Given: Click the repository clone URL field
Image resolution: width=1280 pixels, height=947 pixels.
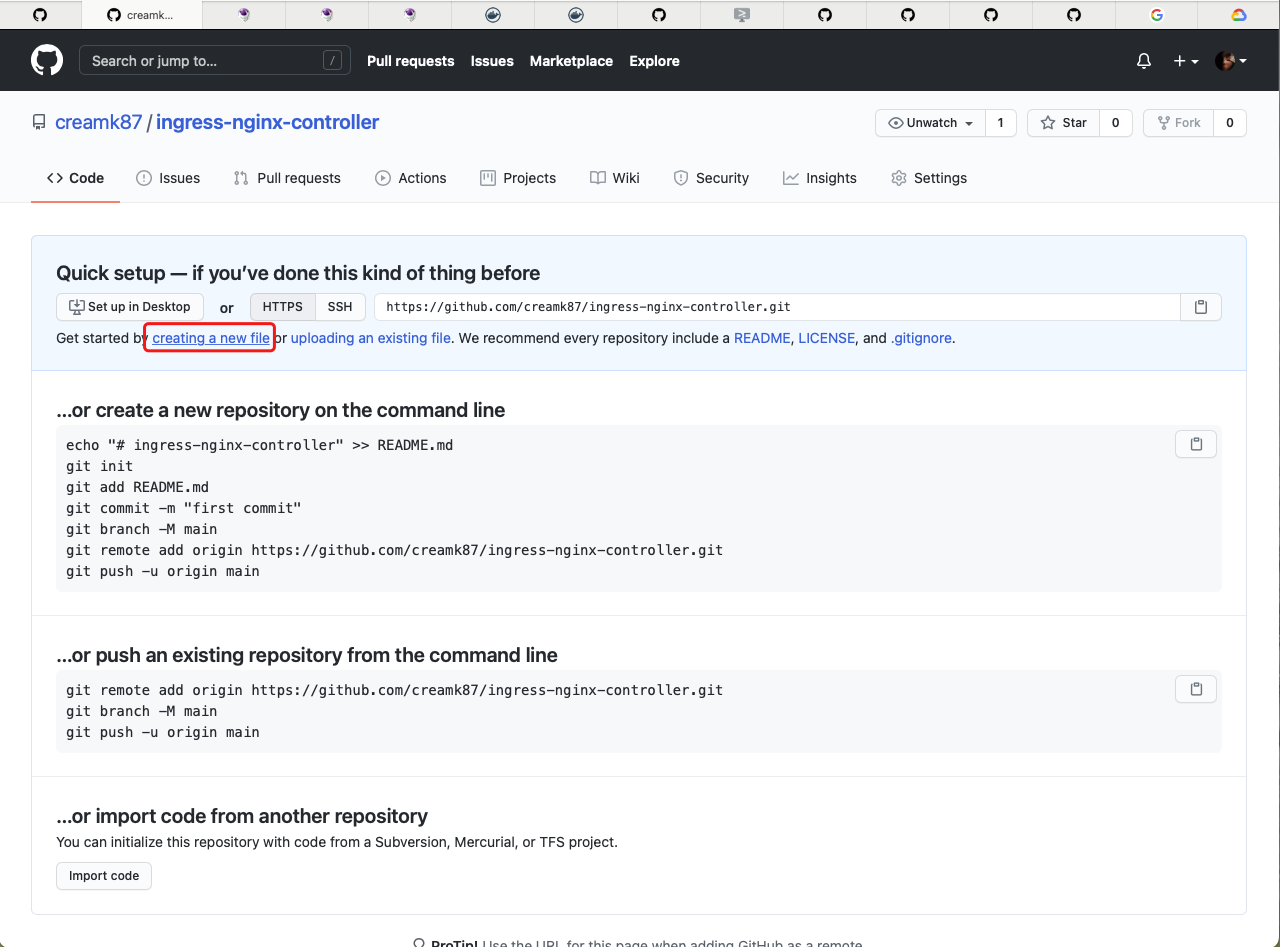Looking at the screenshot, I should click(777, 307).
